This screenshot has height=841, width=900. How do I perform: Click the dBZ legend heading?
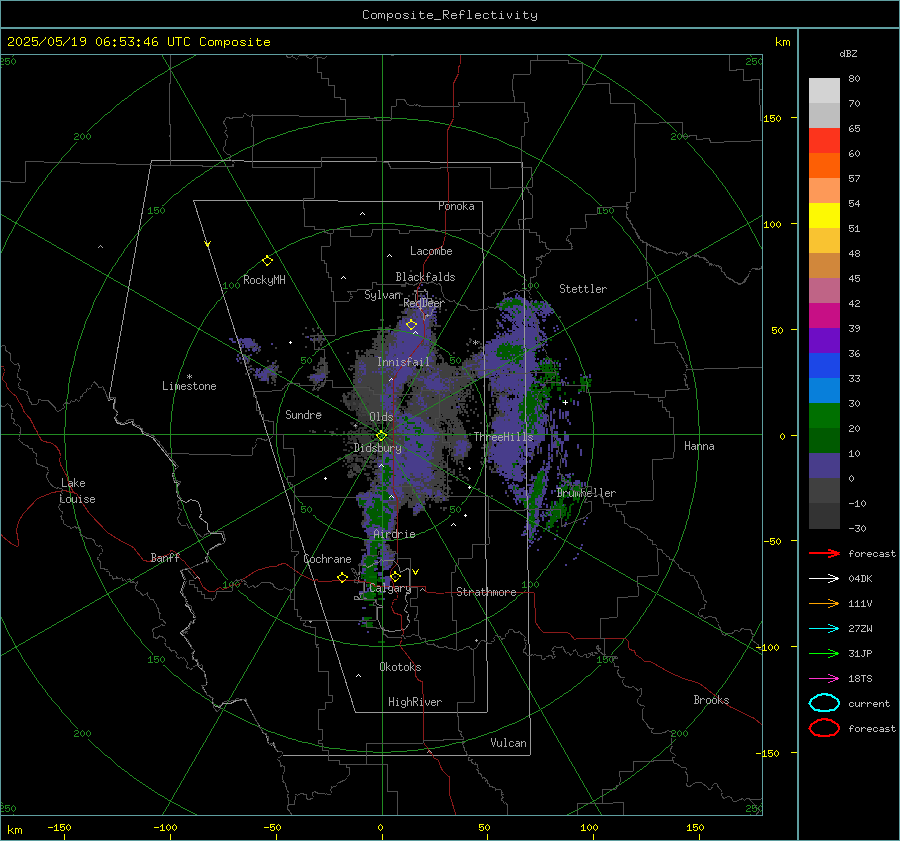(848, 54)
